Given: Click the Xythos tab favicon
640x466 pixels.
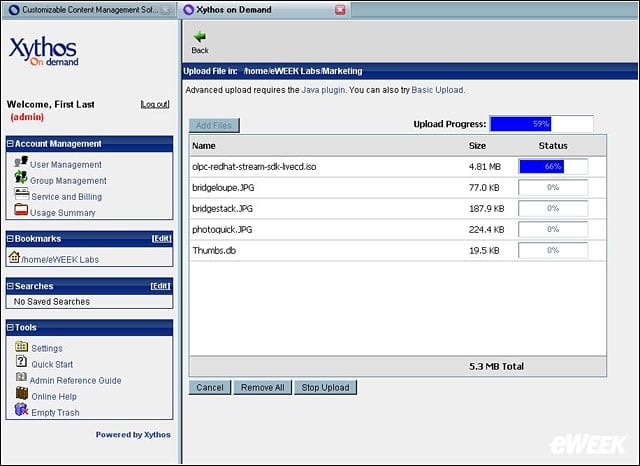Looking at the screenshot, I should pos(188,10).
